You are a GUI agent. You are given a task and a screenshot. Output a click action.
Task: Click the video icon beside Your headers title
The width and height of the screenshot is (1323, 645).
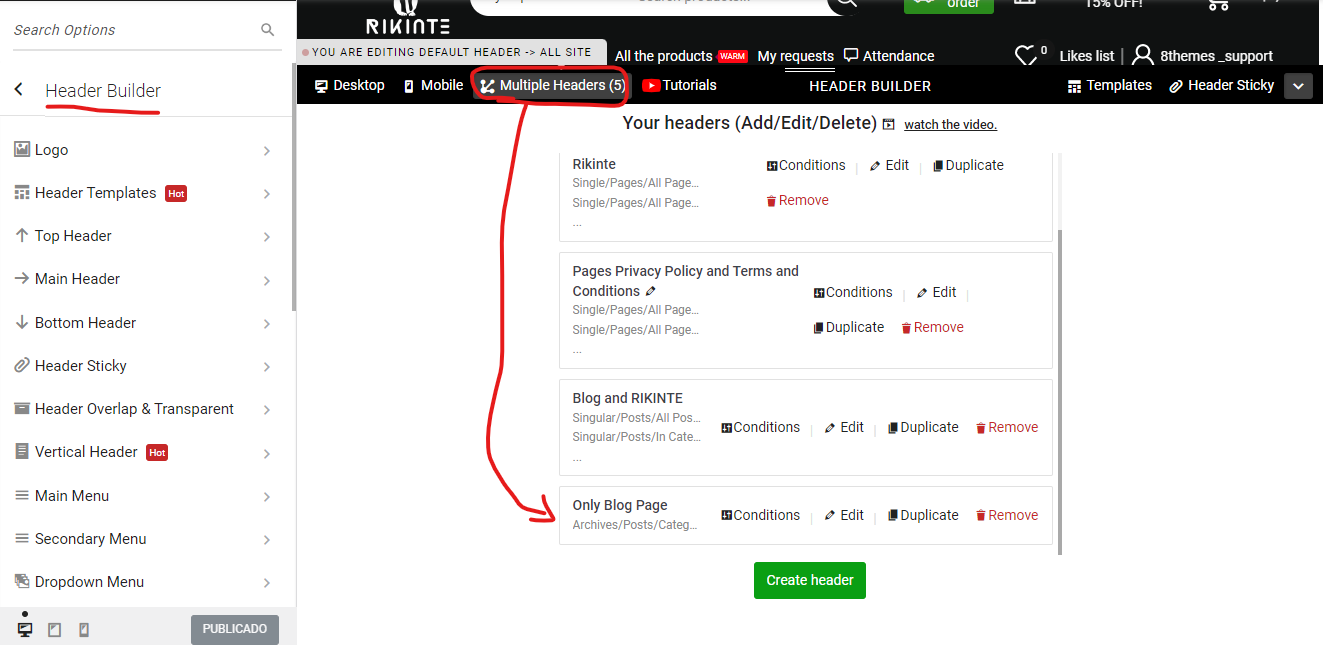889,124
